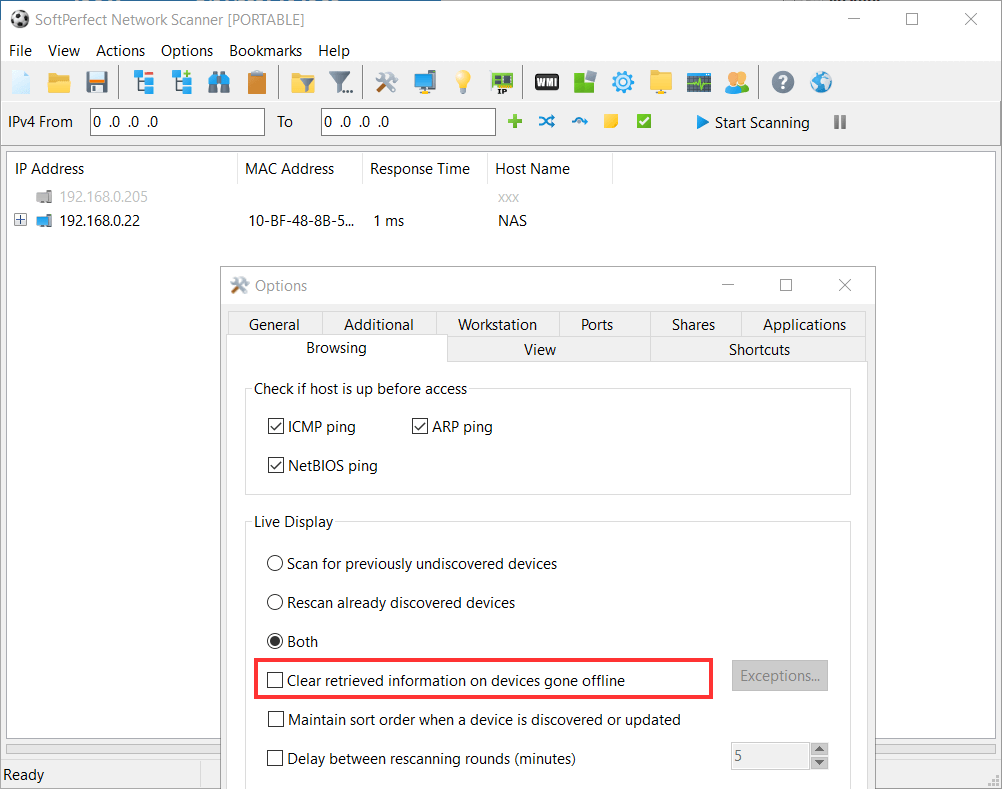Click the To IP address field

[x=408, y=121]
